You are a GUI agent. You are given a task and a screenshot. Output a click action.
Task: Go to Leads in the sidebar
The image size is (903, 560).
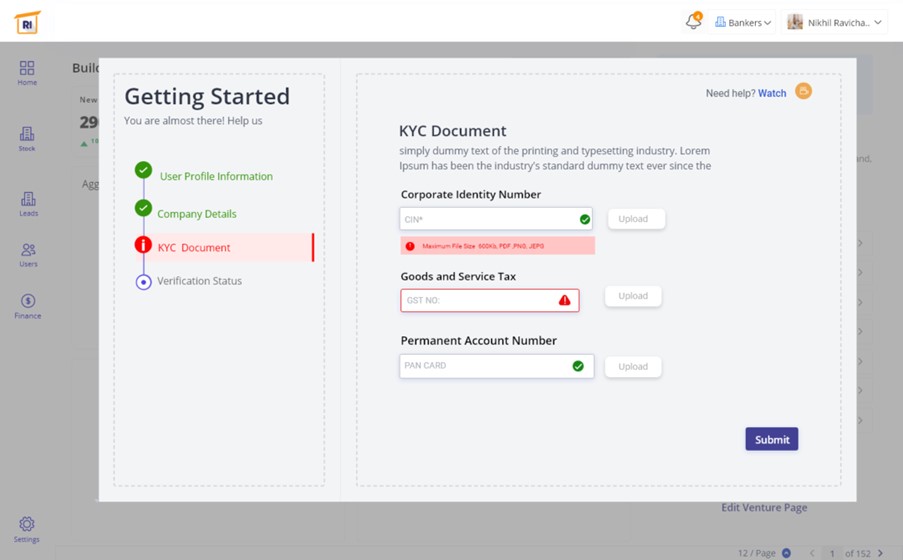coord(28,204)
